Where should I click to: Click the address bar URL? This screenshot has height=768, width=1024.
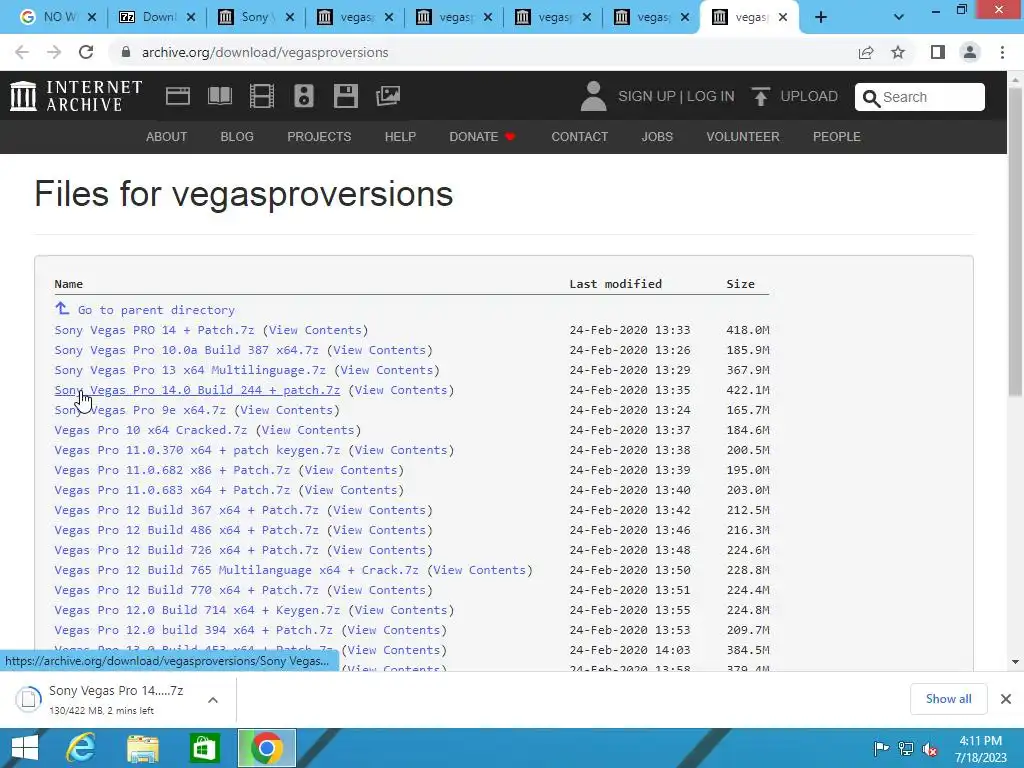265,52
